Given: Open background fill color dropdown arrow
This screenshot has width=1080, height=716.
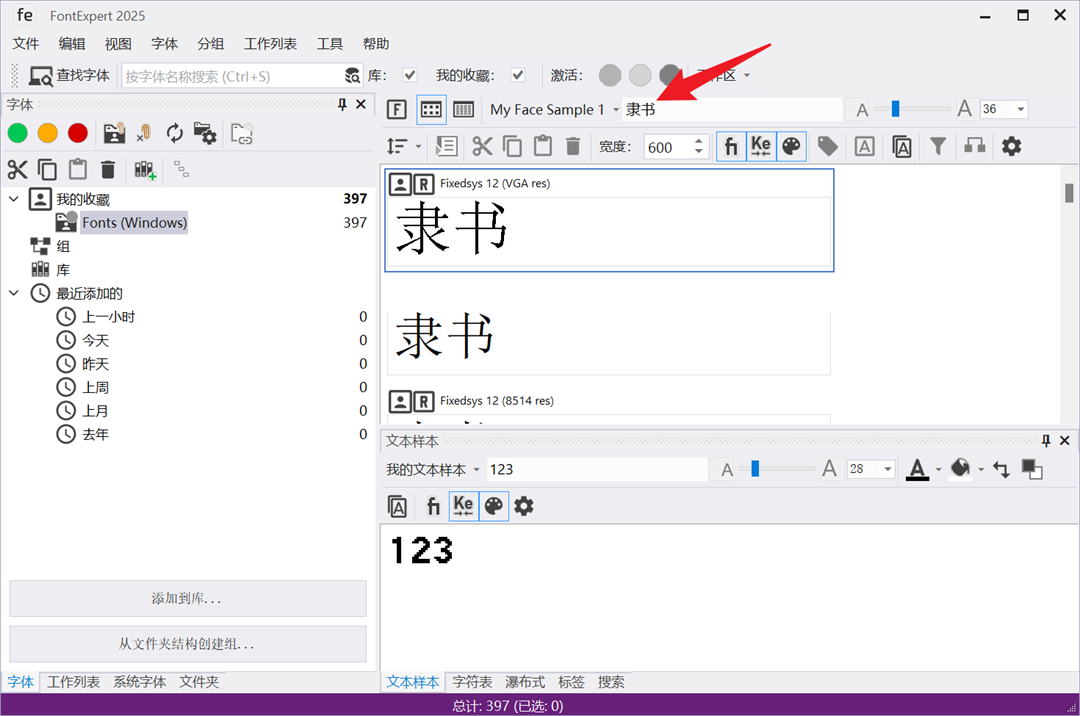Looking at the screenshot, I should 981,470.
